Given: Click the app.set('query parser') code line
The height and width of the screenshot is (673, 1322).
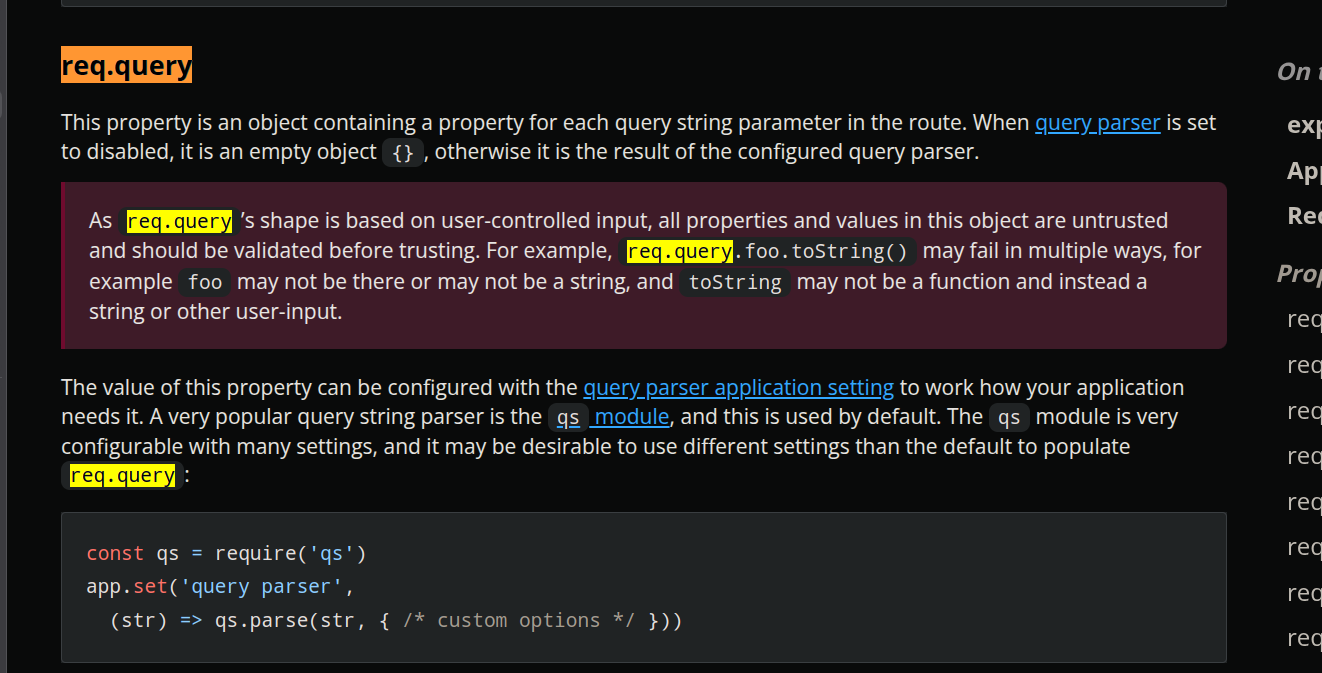Looking at the screenshot, I should coord(222,586).
